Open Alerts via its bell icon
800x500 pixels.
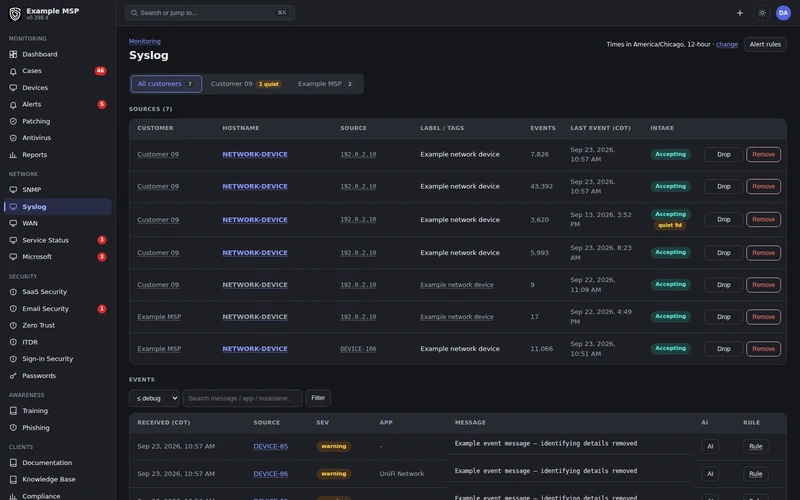pyautogui.click(x=13, y=105)
